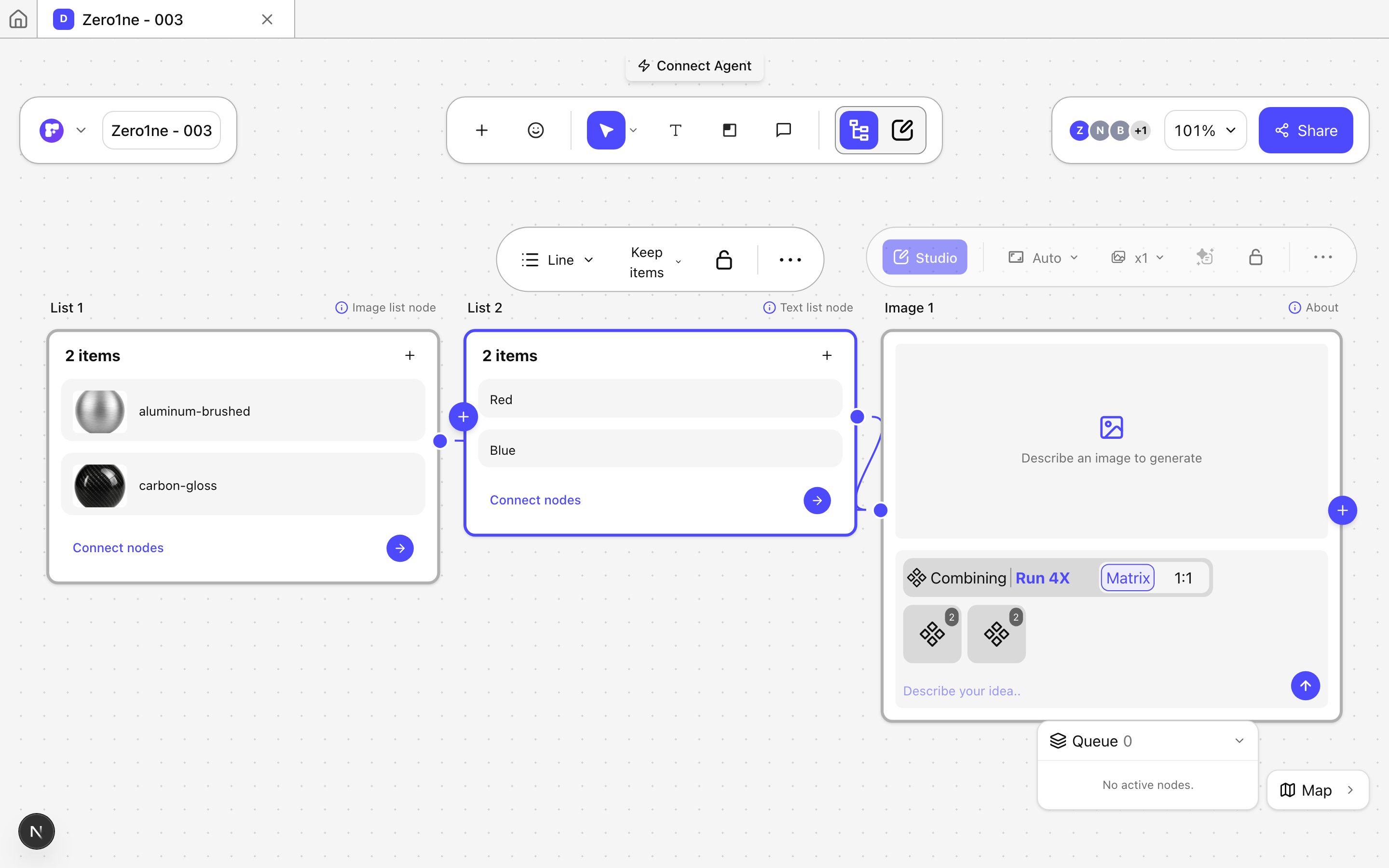Expand the pointer tool options chevron
Screen dimensions: 1389x868
pos(633,130)
